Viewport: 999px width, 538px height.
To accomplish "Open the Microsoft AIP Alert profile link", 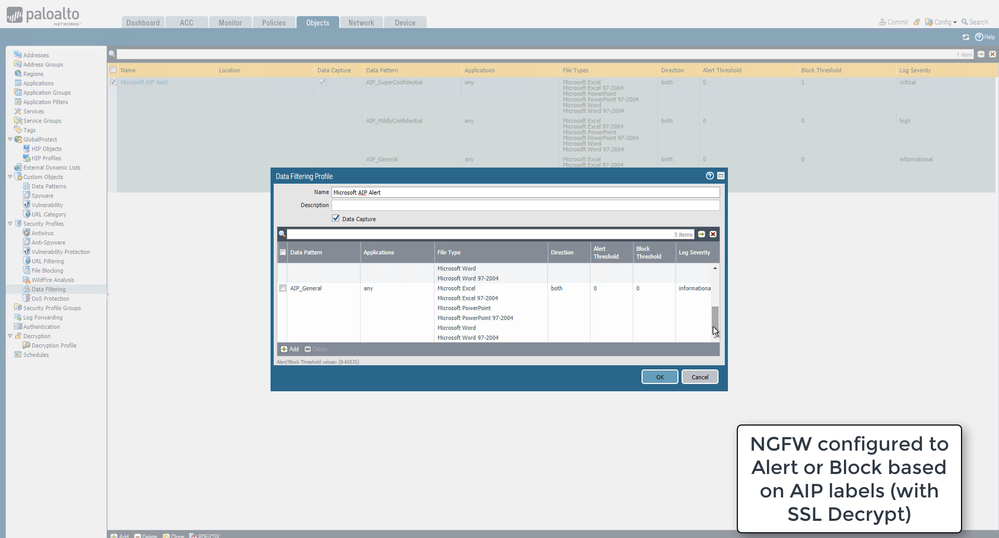I will coord(144,82).
